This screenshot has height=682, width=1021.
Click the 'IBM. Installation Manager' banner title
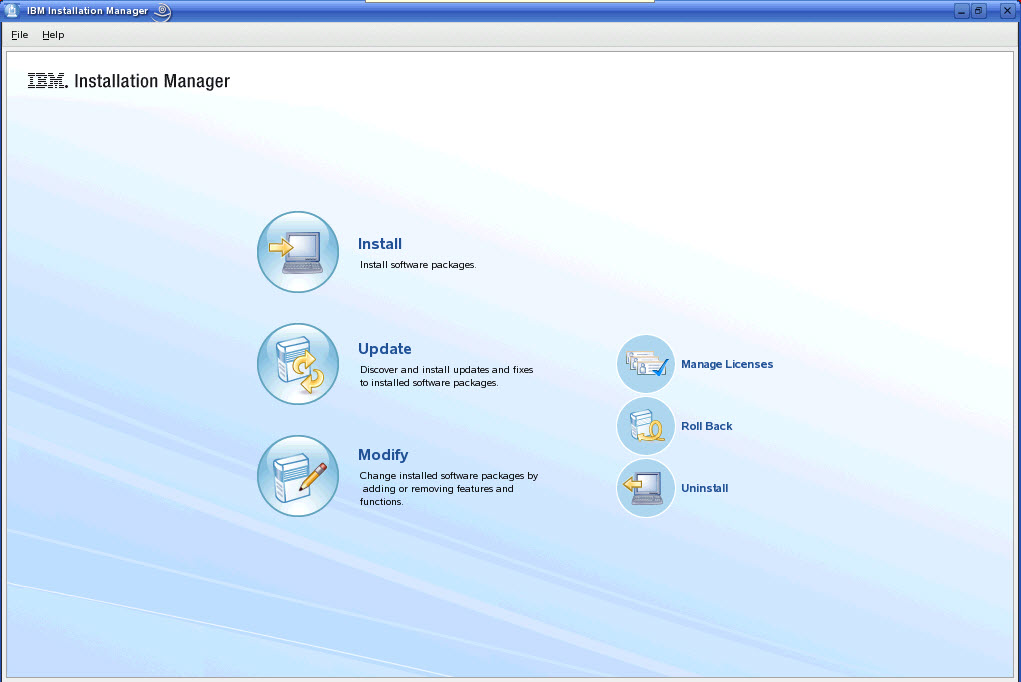point(129,81)
